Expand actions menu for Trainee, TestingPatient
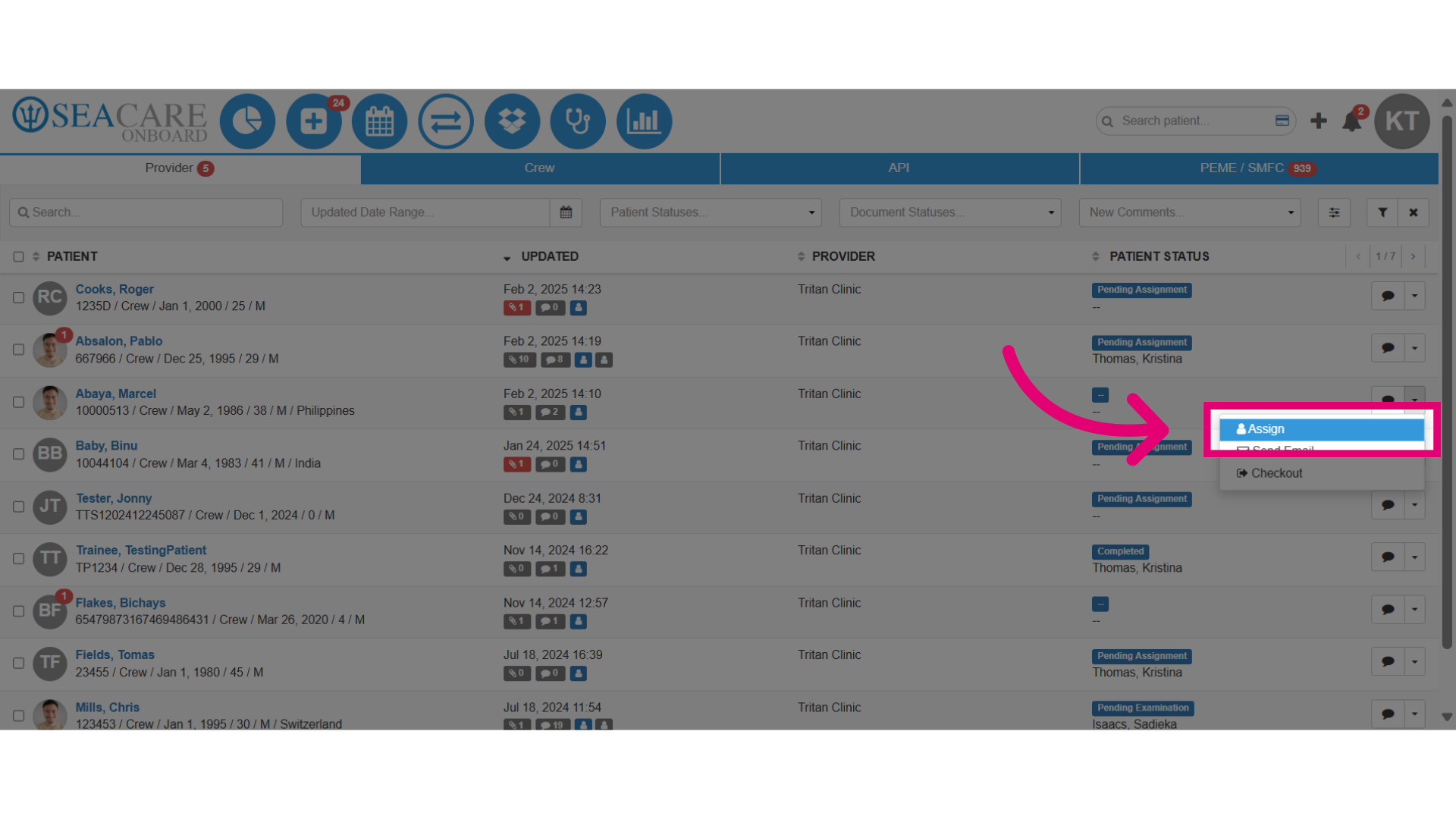 point(1414,557)
